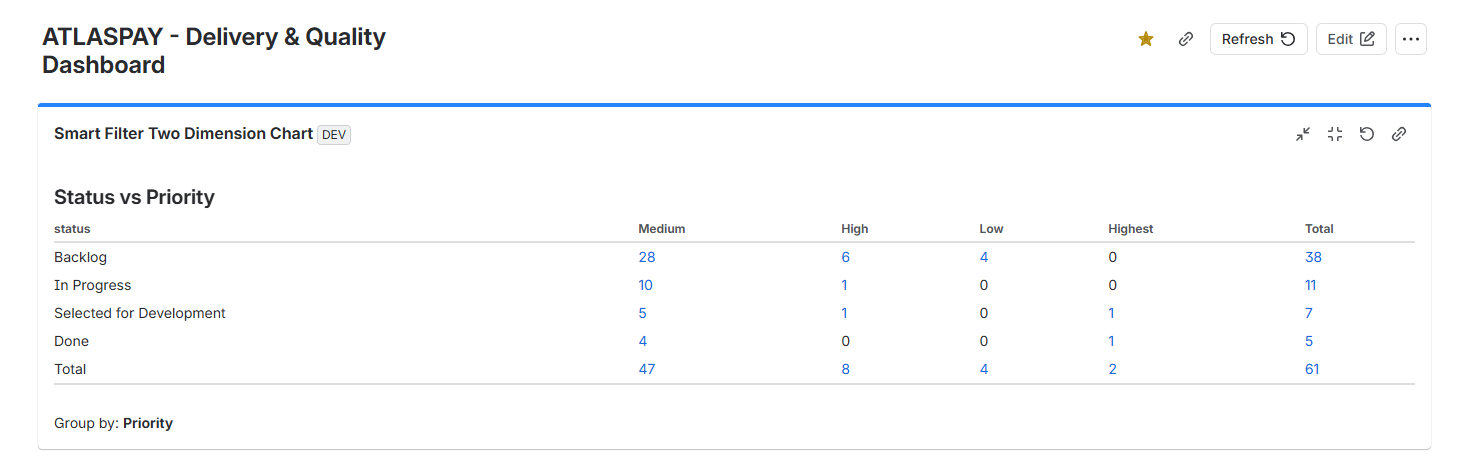The width and height of the screenshot is (1470, 466).
Task: Minimize the Smart Filter gadget
Action: (x=1303, y=134)
